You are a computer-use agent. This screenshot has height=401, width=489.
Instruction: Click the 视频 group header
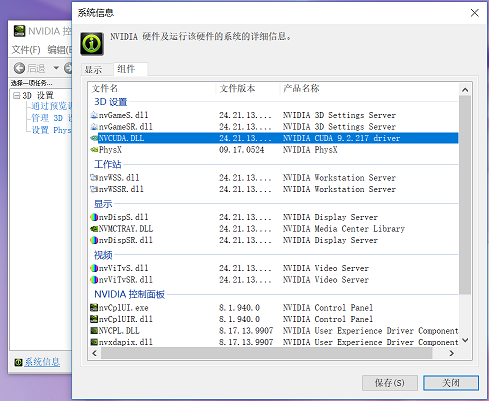click(103, 255)
